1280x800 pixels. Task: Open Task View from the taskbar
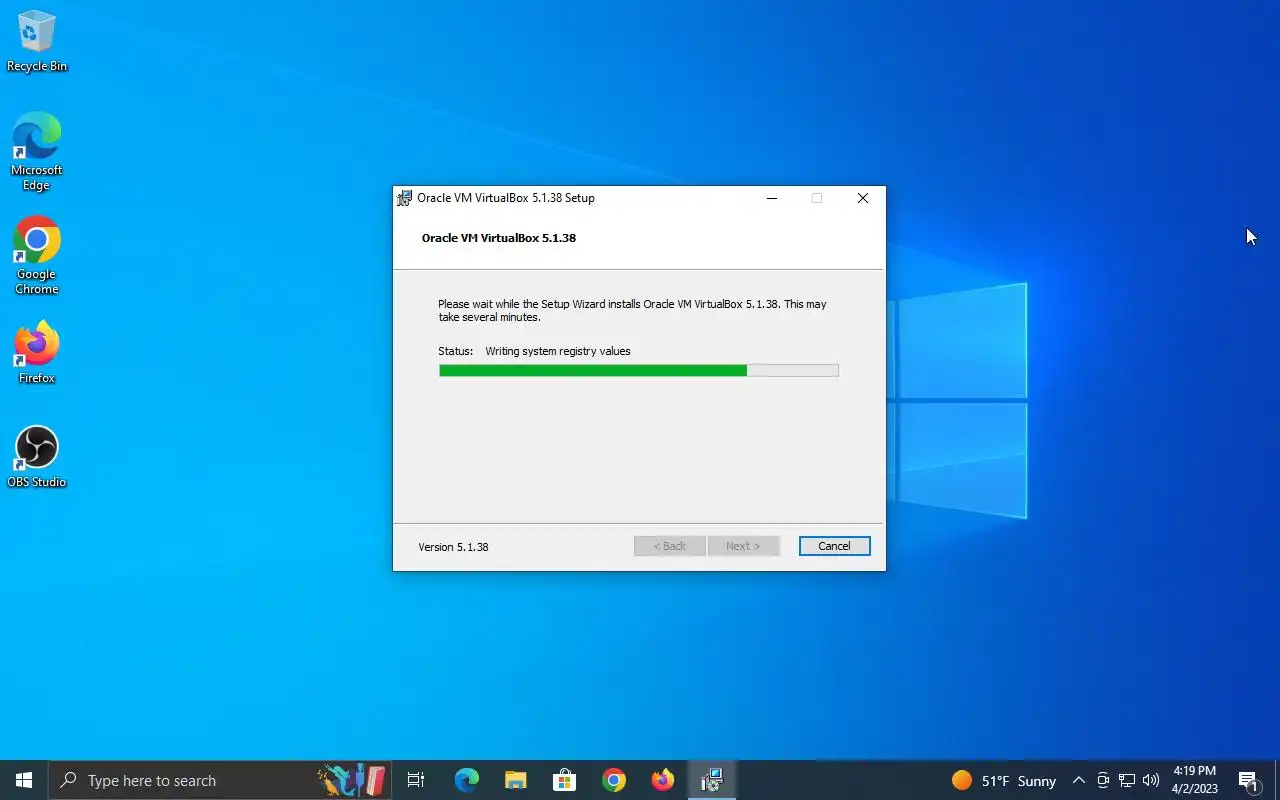tap(416, 780)
